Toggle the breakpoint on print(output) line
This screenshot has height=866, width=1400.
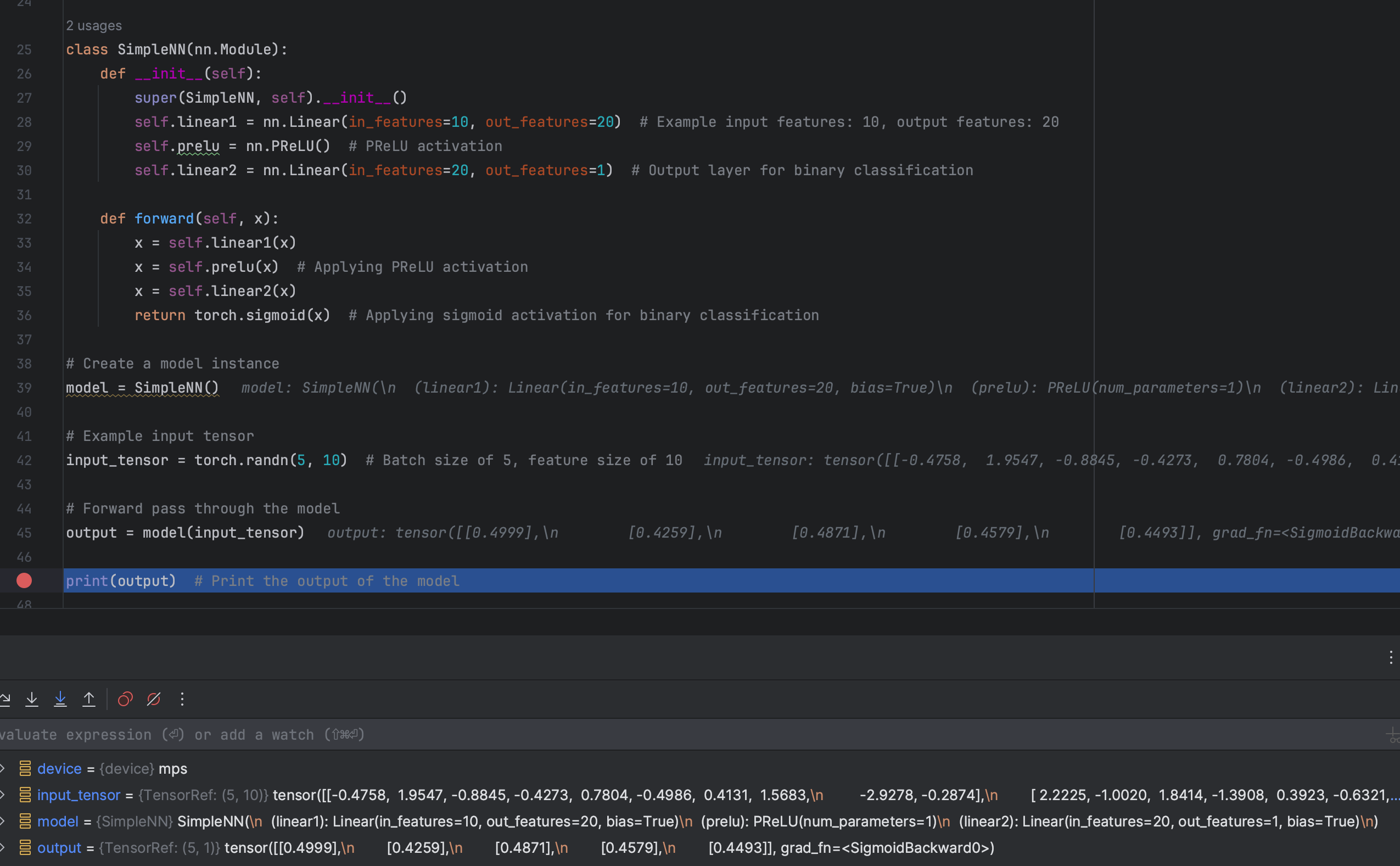[24, 581]
